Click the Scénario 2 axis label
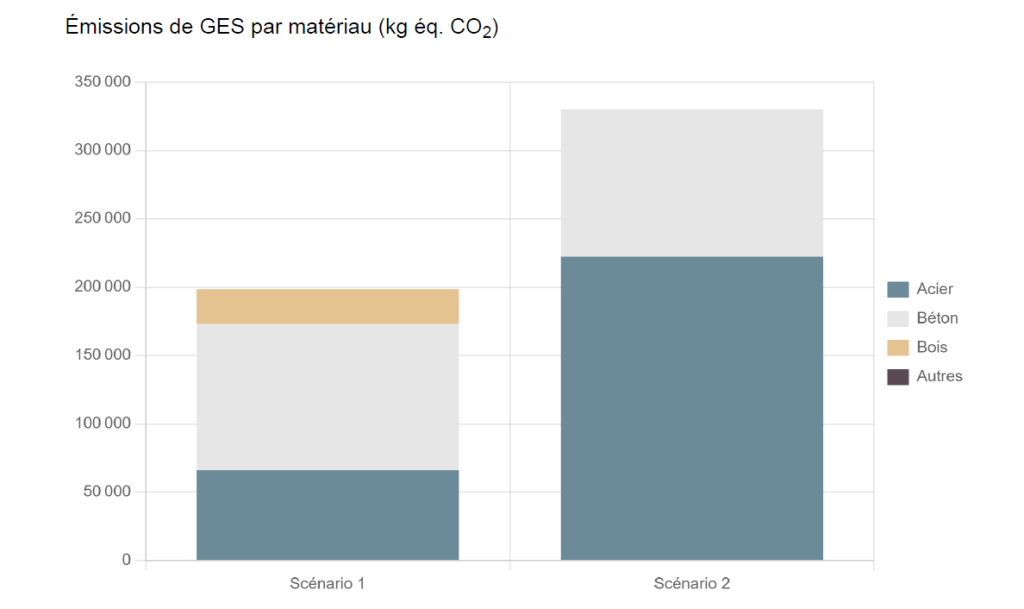 [692, 584]
